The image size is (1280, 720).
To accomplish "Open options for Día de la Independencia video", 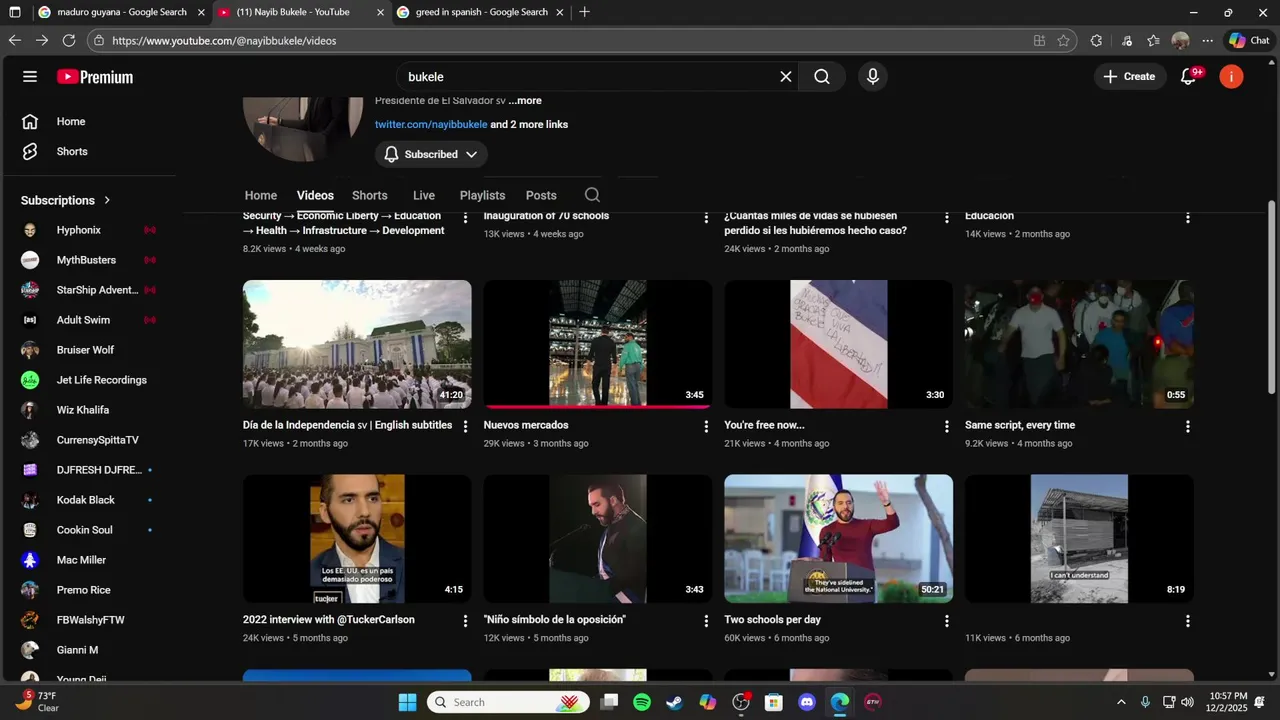I will click(465, 426).
